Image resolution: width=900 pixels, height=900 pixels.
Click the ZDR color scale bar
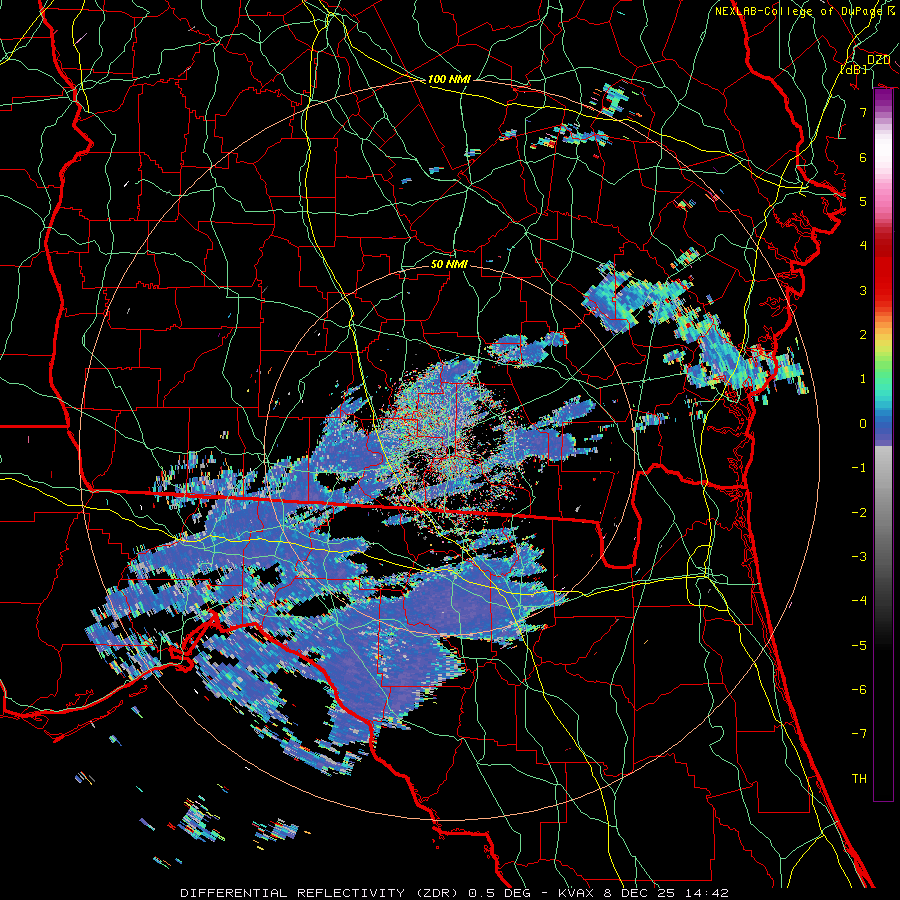pyautogui.click(x=883, y=445)
